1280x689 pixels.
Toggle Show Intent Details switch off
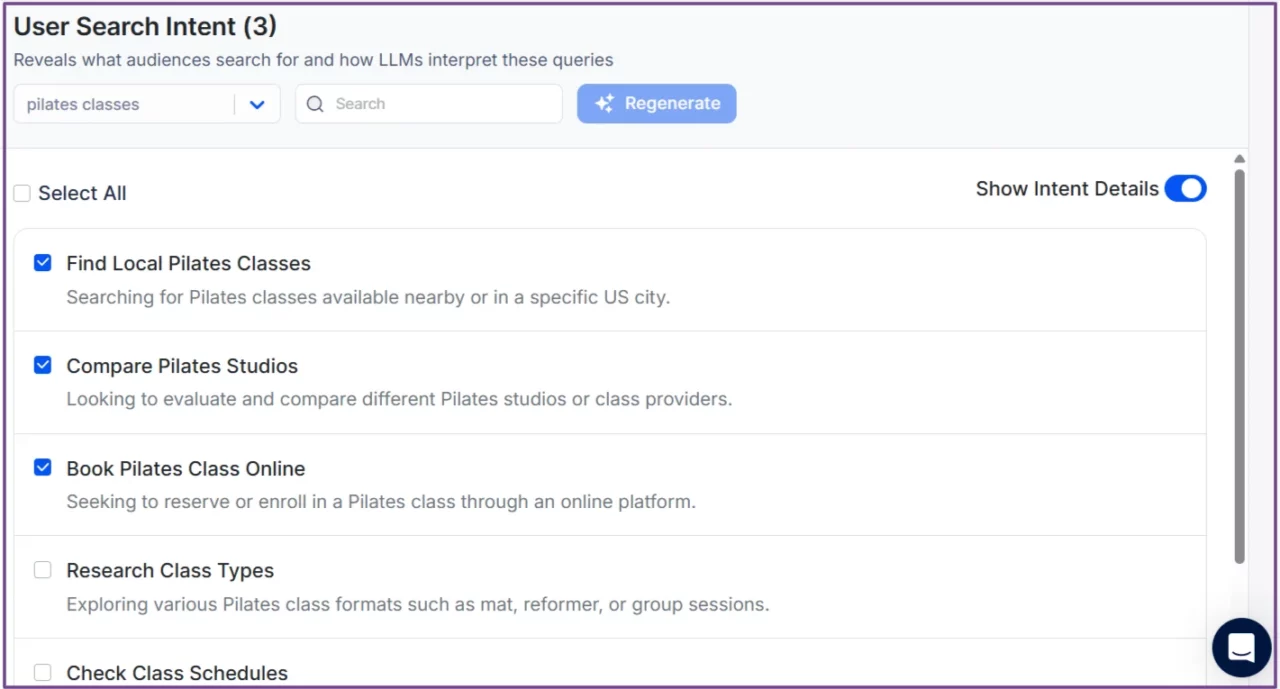click(1185, 189)
